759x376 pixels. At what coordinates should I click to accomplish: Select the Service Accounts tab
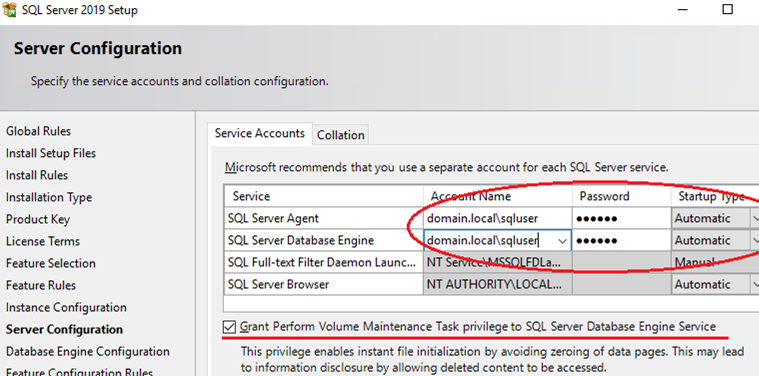point(260,134)
